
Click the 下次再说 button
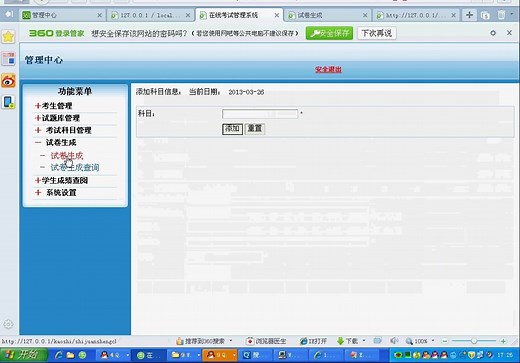pyautogui.click(x=377, y=33)
